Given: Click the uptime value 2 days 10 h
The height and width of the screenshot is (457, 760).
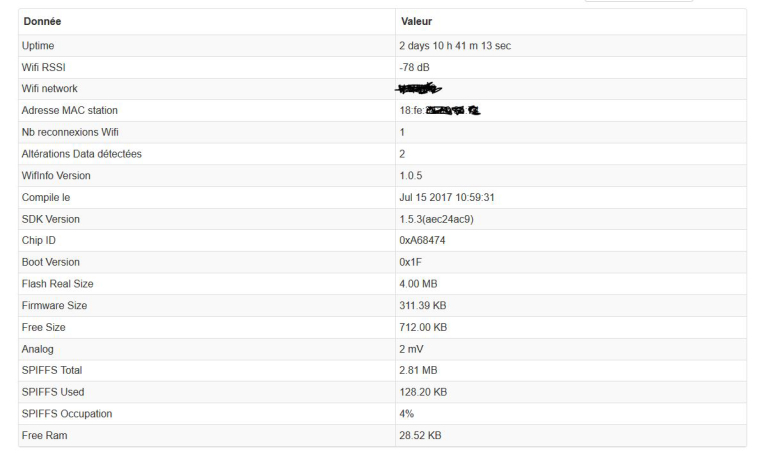Looking at the screenshot, I should click(x=455, y=46).
